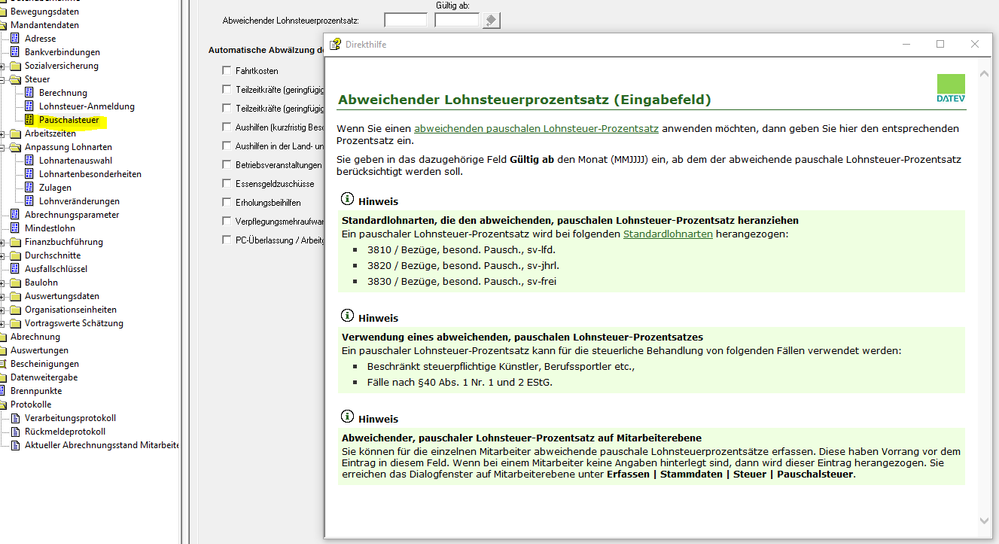Click the Adresse document icon in tree
The width and height of the screenshot is (999, 544).
click(x=15, y=38)
